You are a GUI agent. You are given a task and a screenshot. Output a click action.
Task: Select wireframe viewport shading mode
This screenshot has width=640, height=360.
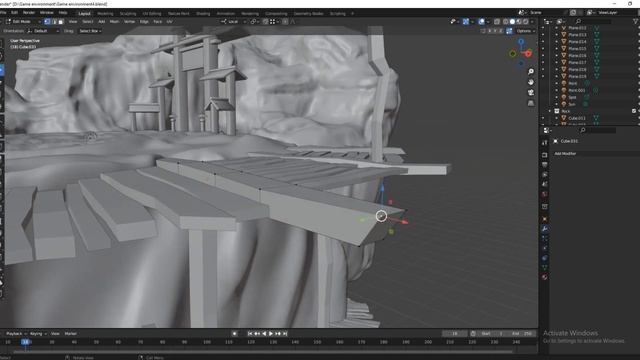pos(506,22)
